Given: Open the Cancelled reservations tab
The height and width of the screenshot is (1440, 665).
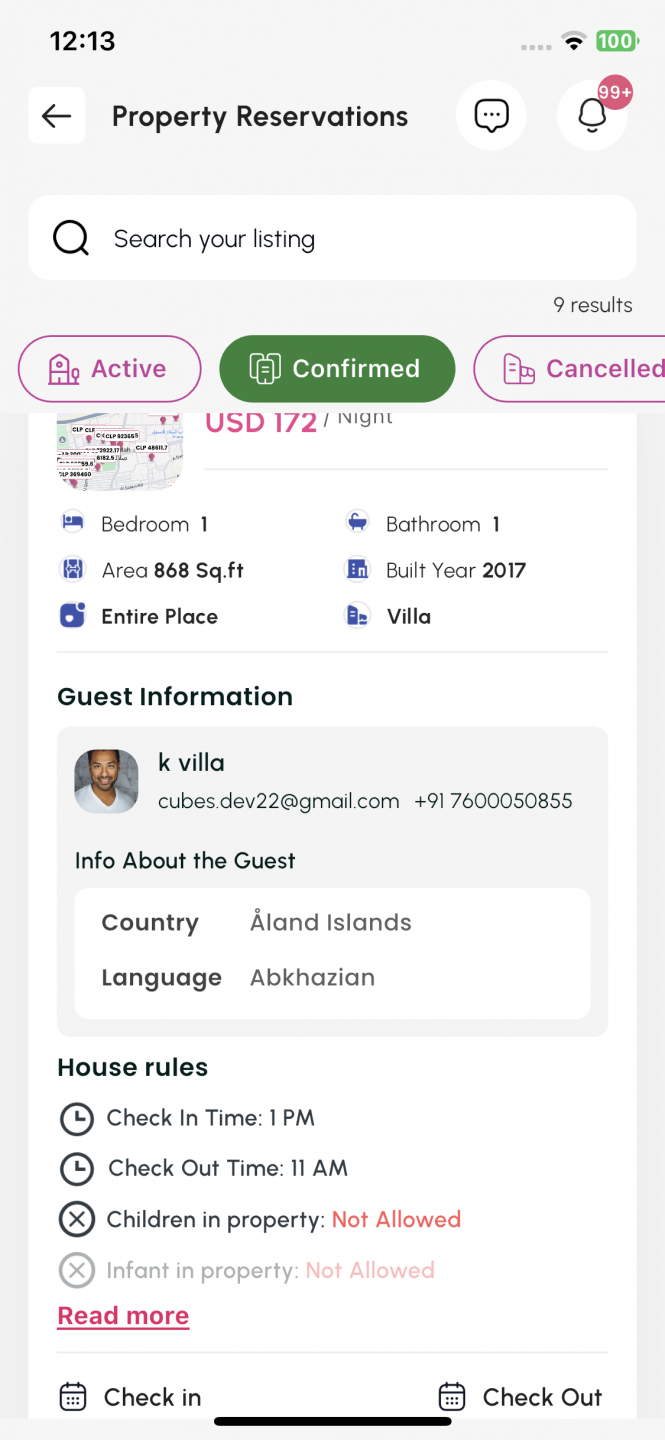Looking at the screenshot, I should click(570, 369).
